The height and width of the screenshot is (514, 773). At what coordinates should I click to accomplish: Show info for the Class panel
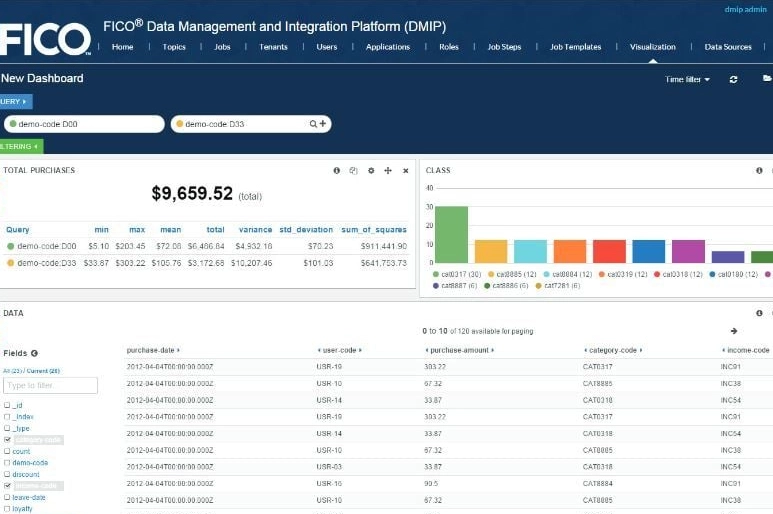(x=759, y=171)
